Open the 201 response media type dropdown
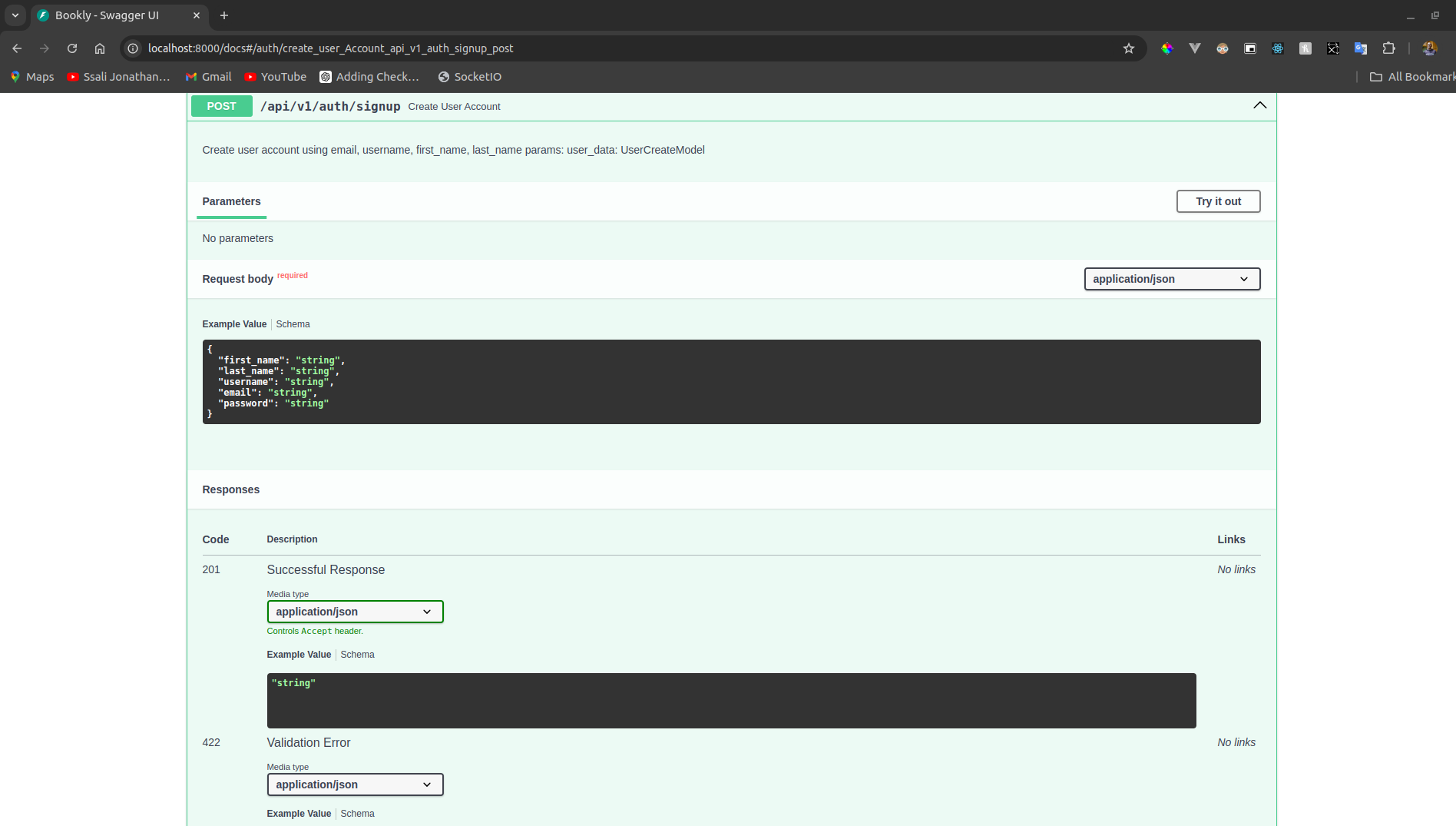This screenshot has height=826, width=1456. (355, 612)
